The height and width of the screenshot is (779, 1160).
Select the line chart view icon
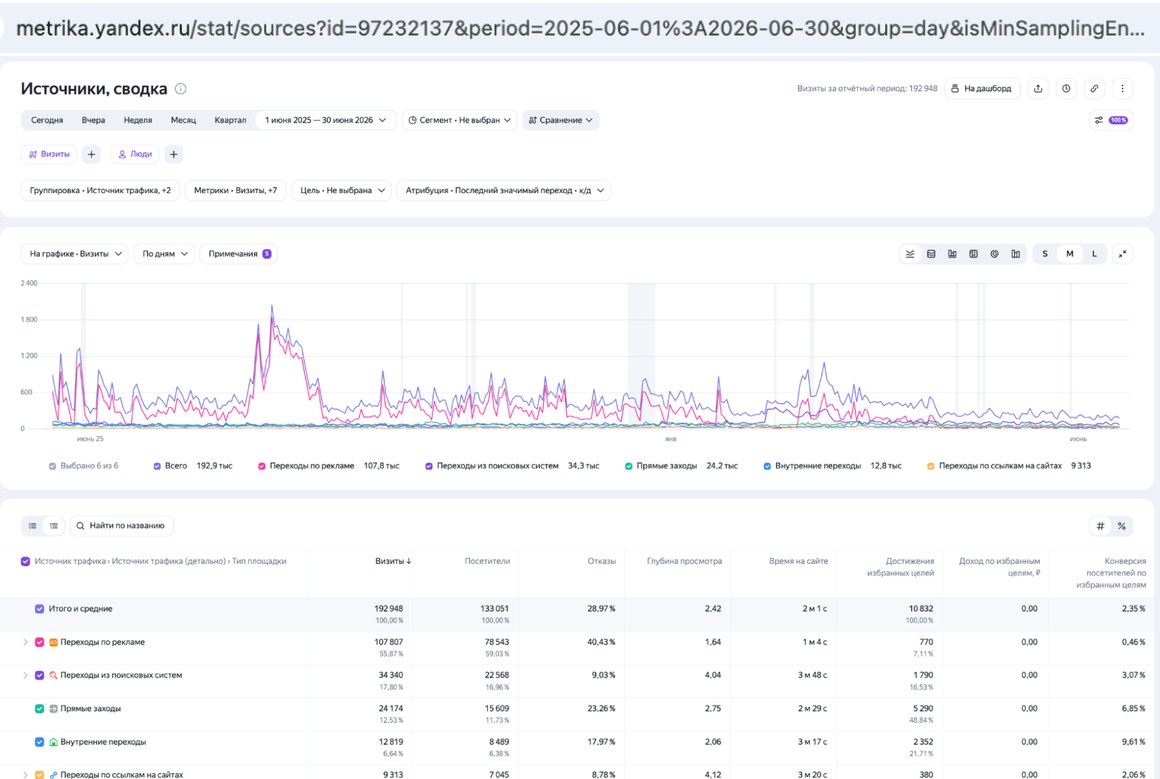[910, 254]
